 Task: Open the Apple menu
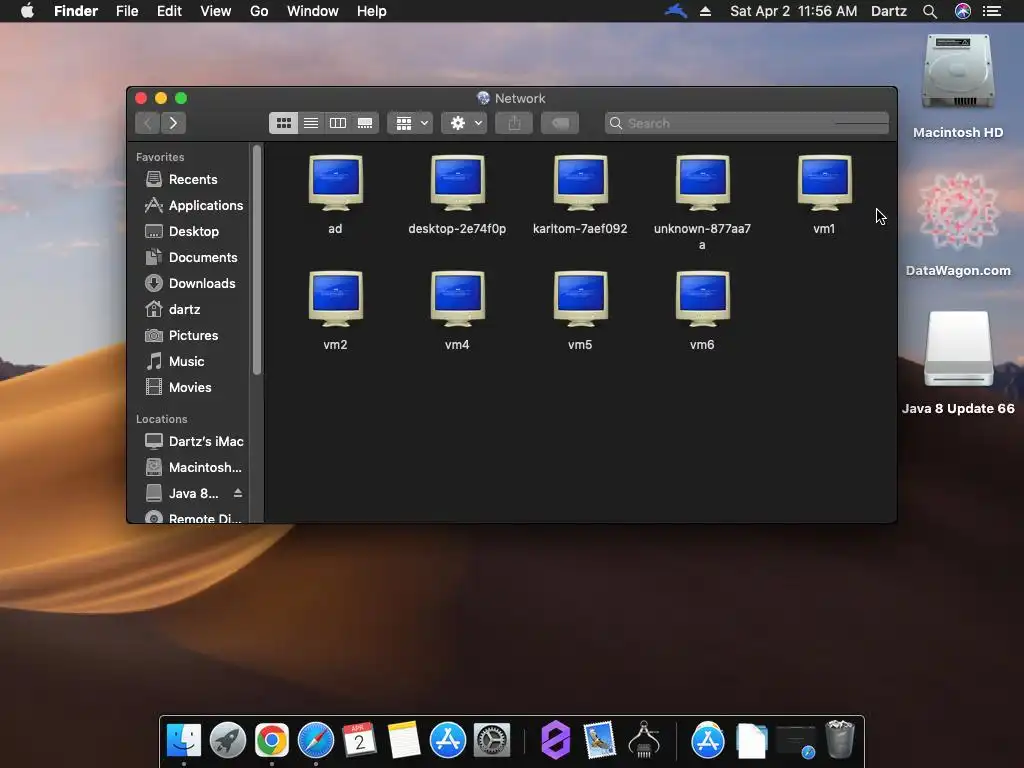coord(27,11)
